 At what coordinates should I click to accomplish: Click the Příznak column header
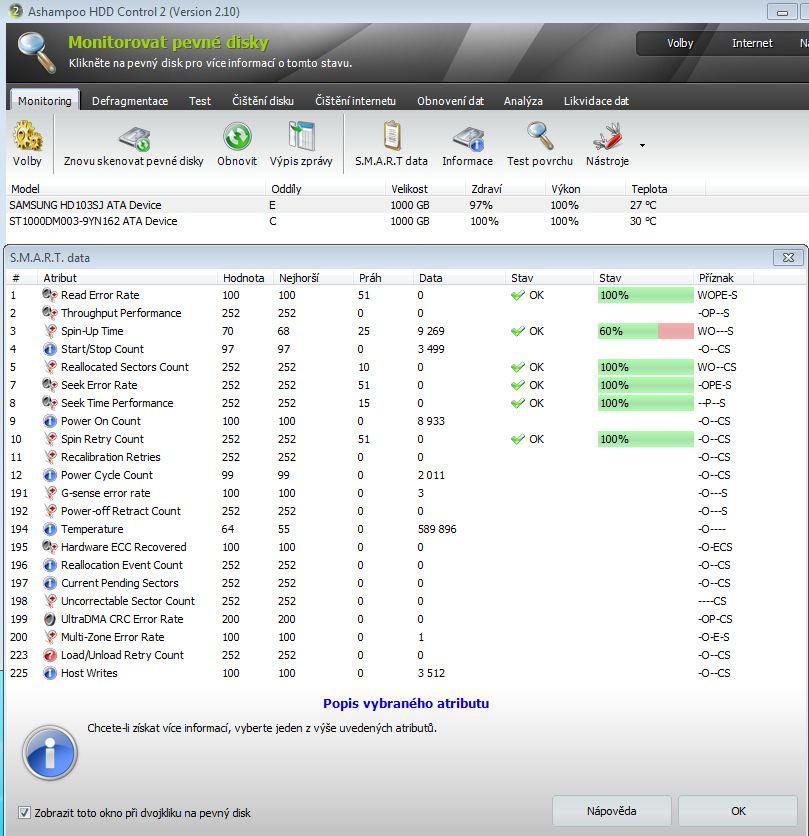[723, 278]
